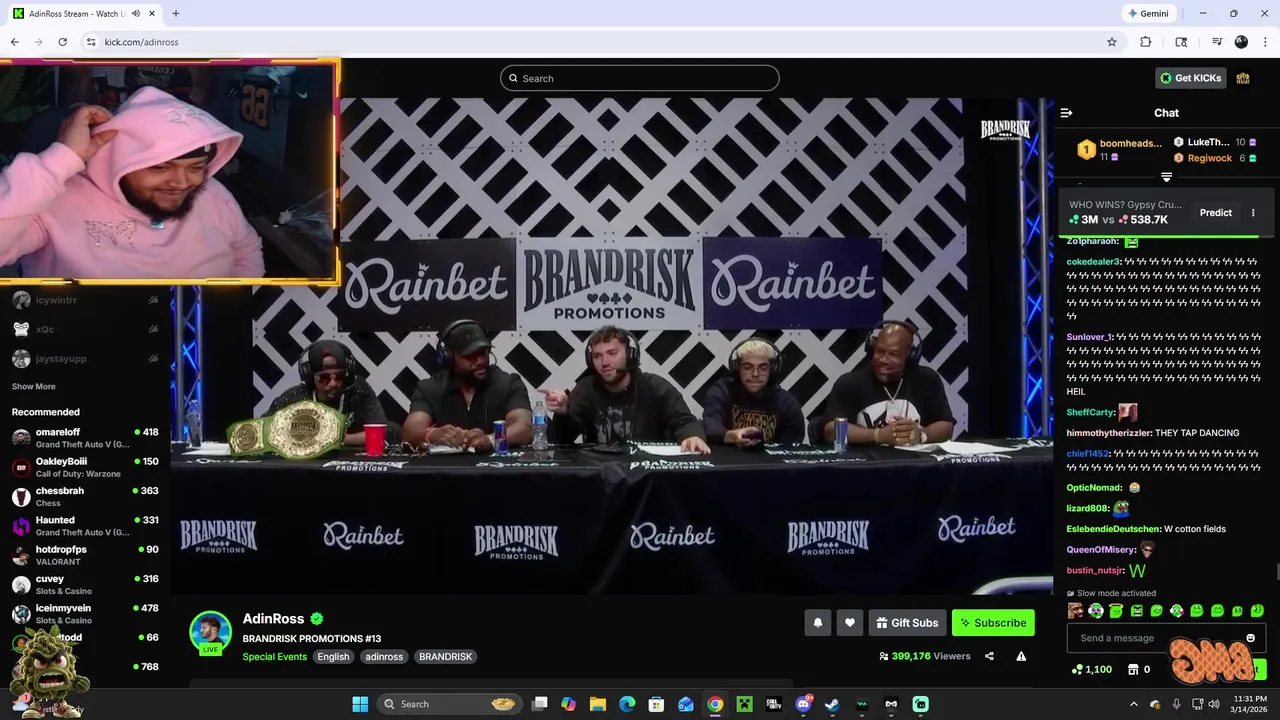
Task: Open the chat shop icon
Action: pyautogui.click(x=1133, y=669)
